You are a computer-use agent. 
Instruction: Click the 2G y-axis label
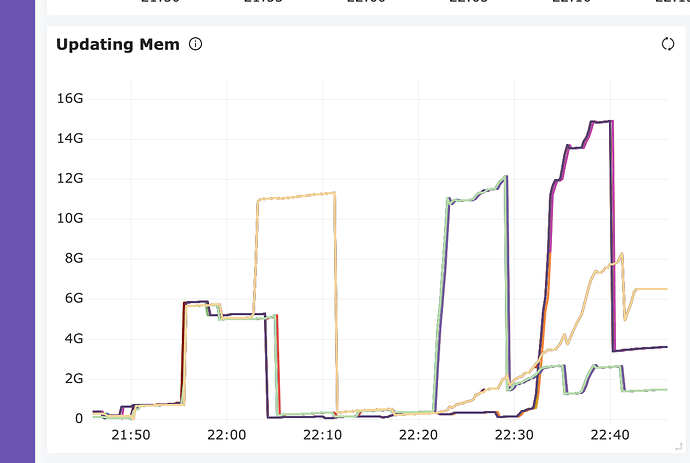[74, 378]
